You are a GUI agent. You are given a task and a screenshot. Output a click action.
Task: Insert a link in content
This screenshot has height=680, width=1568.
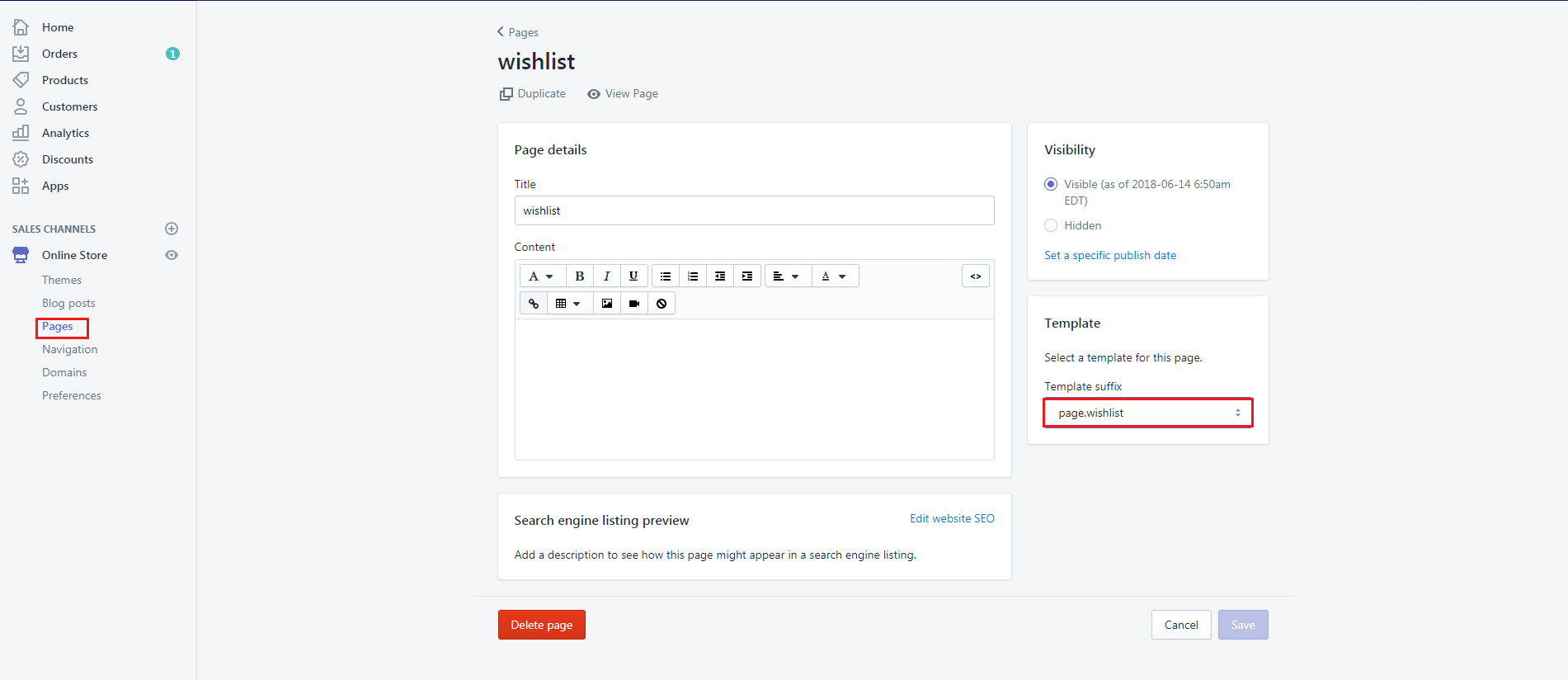[534, 304]
